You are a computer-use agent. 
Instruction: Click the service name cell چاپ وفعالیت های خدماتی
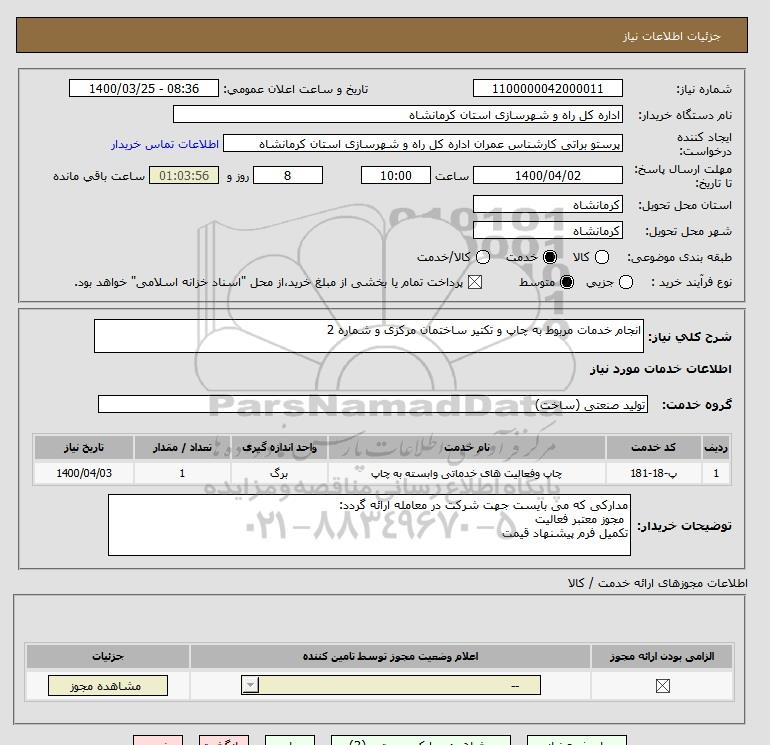(467, 473)
